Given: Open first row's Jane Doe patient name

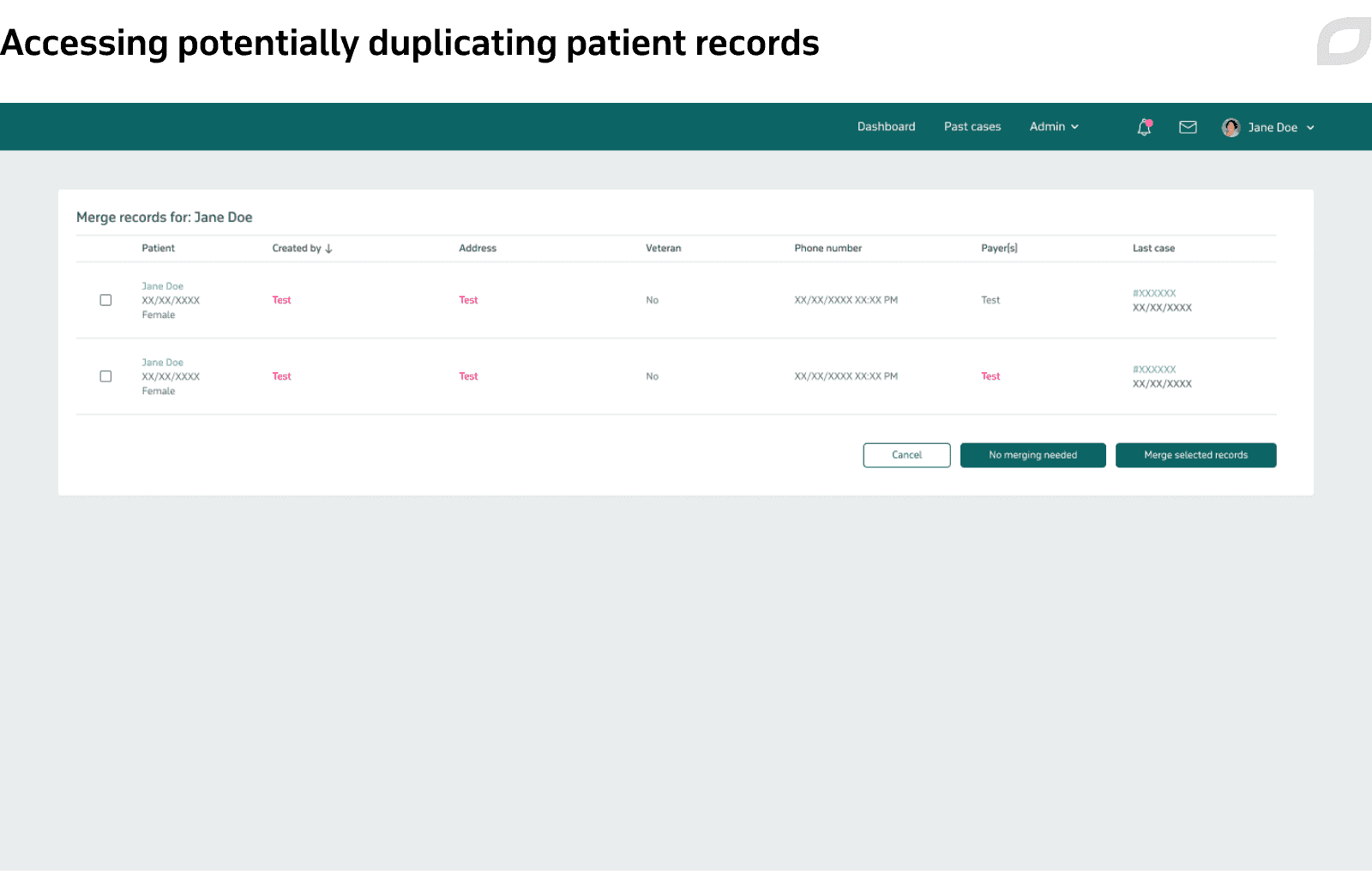Looking at the screenshot, I should [162, 286].
